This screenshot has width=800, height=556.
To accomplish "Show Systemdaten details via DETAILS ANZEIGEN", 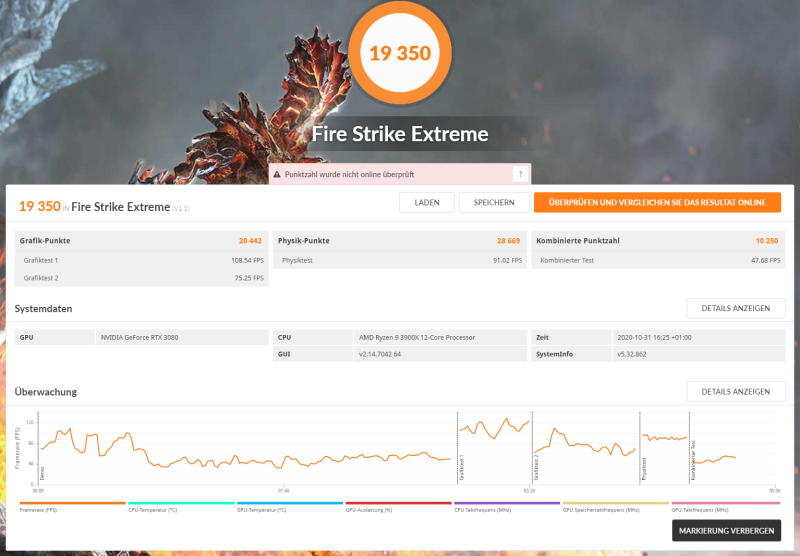I will pos(736,308).
